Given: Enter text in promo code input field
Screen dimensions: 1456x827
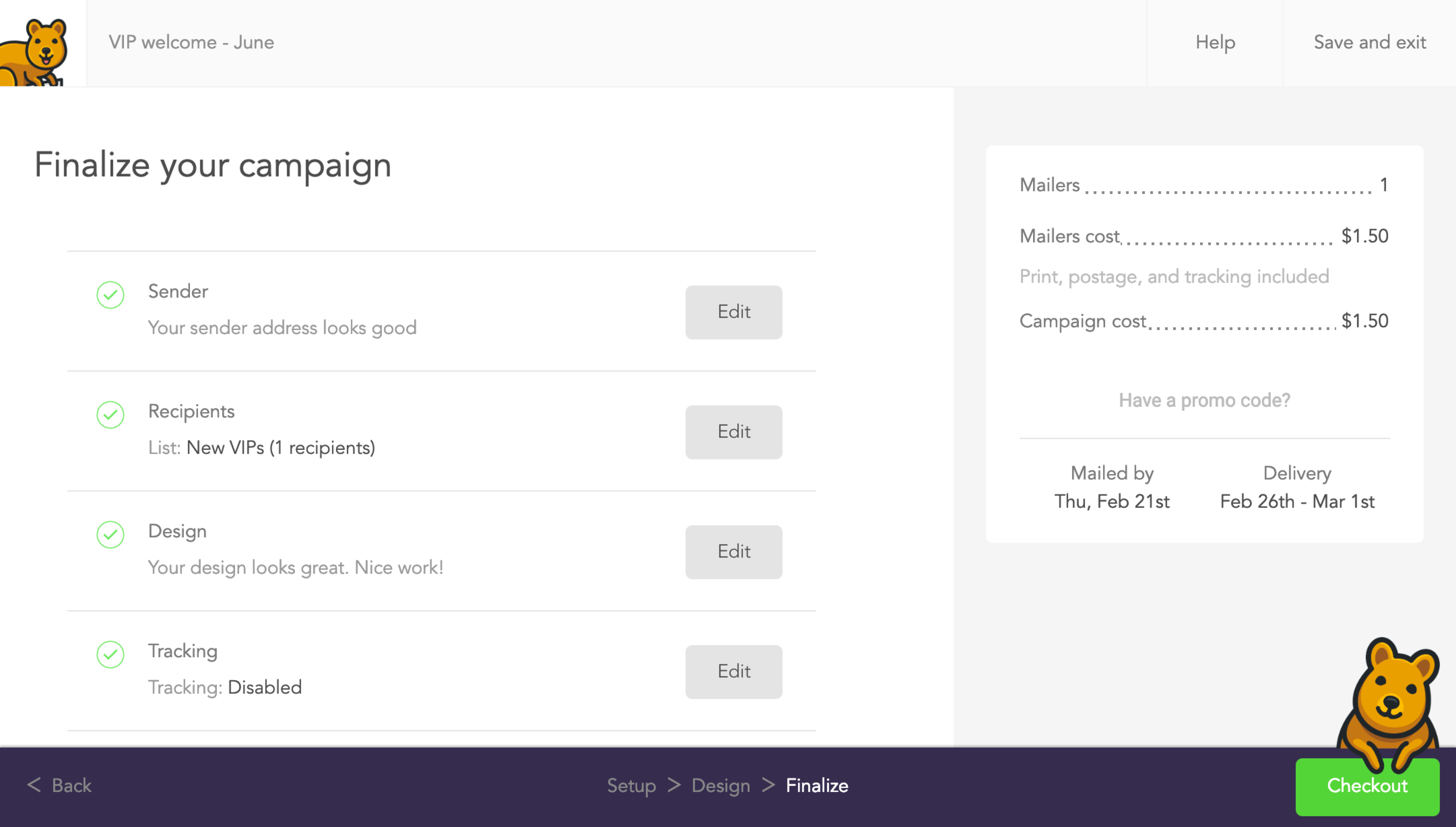Looking at the screenshot, I should point(1204,399).
